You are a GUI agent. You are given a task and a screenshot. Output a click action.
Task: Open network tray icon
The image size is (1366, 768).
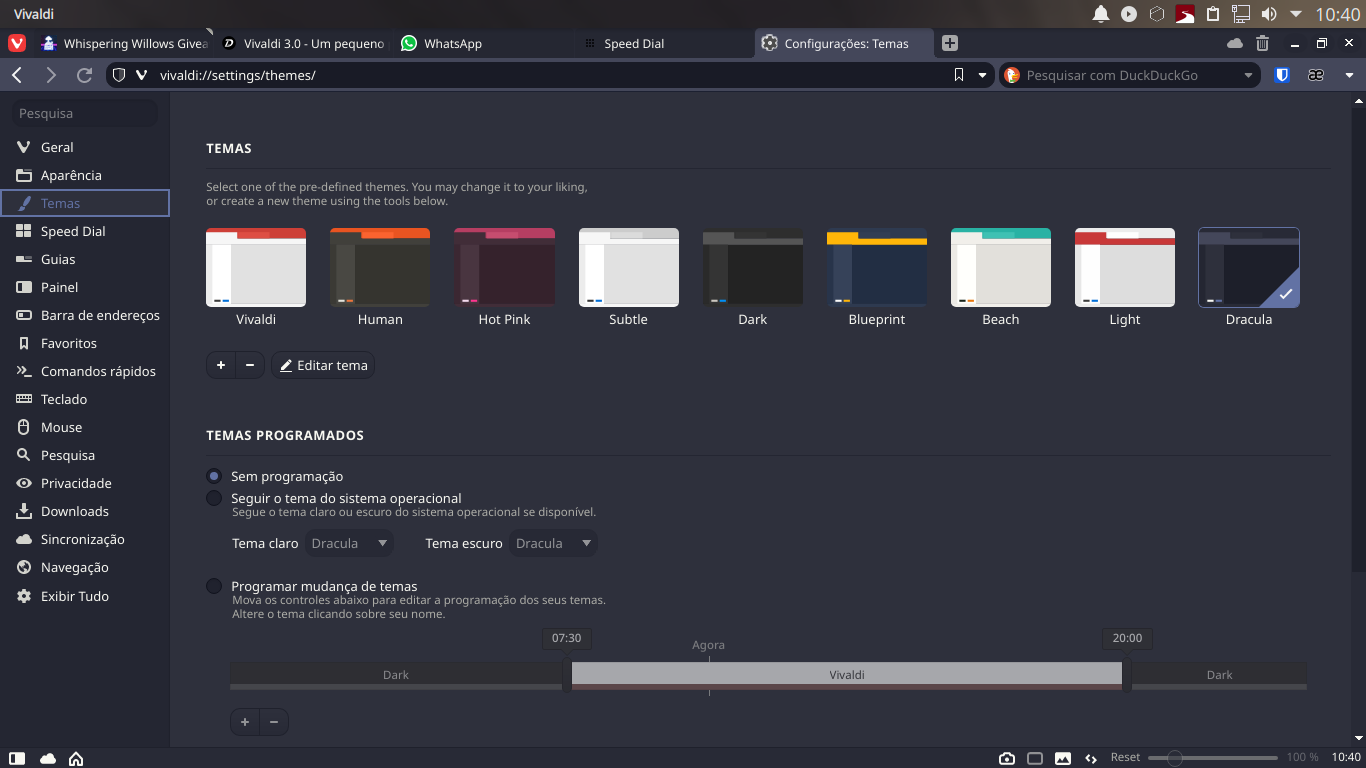tap(1241, 14)
